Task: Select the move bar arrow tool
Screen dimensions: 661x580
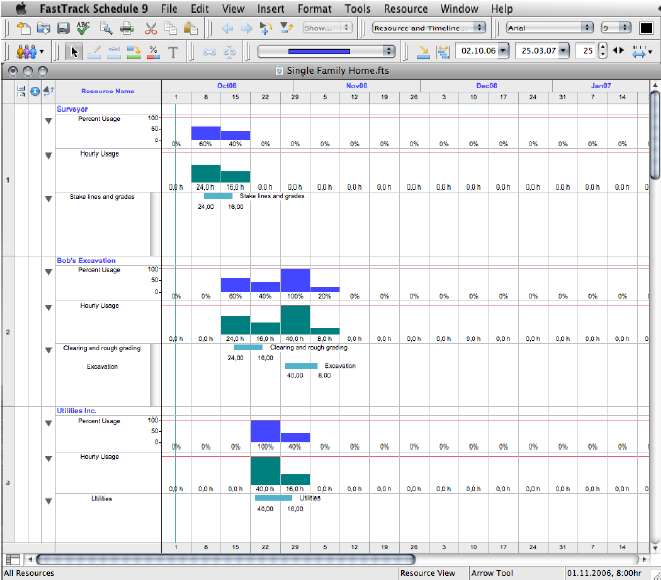Action: pyautogui.click(x=134, y=52)
